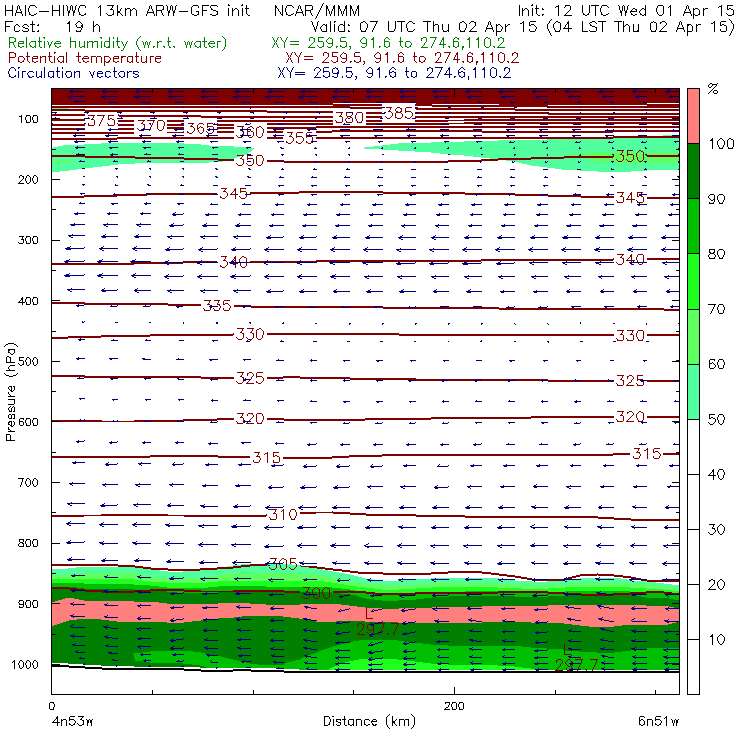Click the '100' pressure axis tick label
The height and width of the screenshot is (740, 740).
pos(28,119)
